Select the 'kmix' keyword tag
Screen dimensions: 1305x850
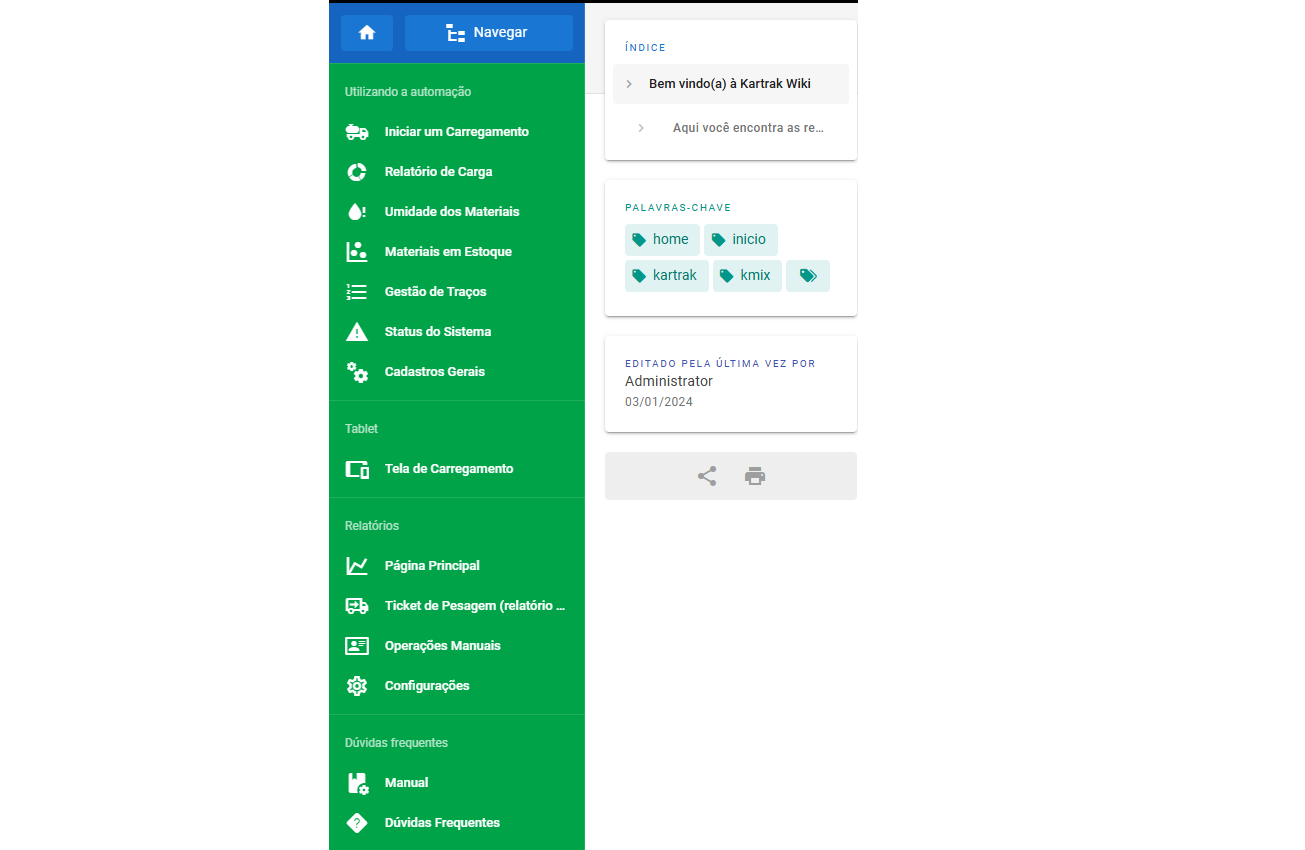(747, 276)
